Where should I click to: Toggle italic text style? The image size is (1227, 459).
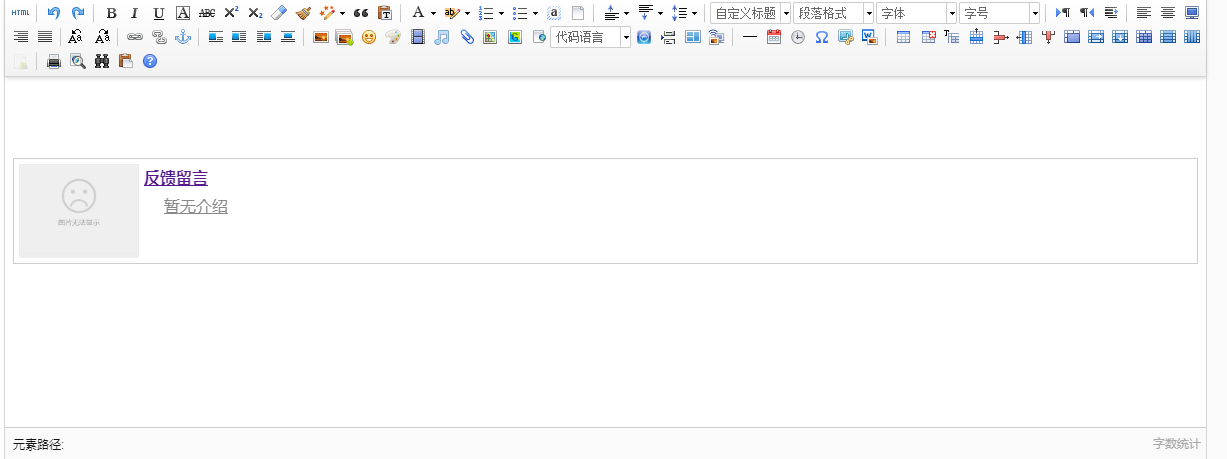[134, 13]
